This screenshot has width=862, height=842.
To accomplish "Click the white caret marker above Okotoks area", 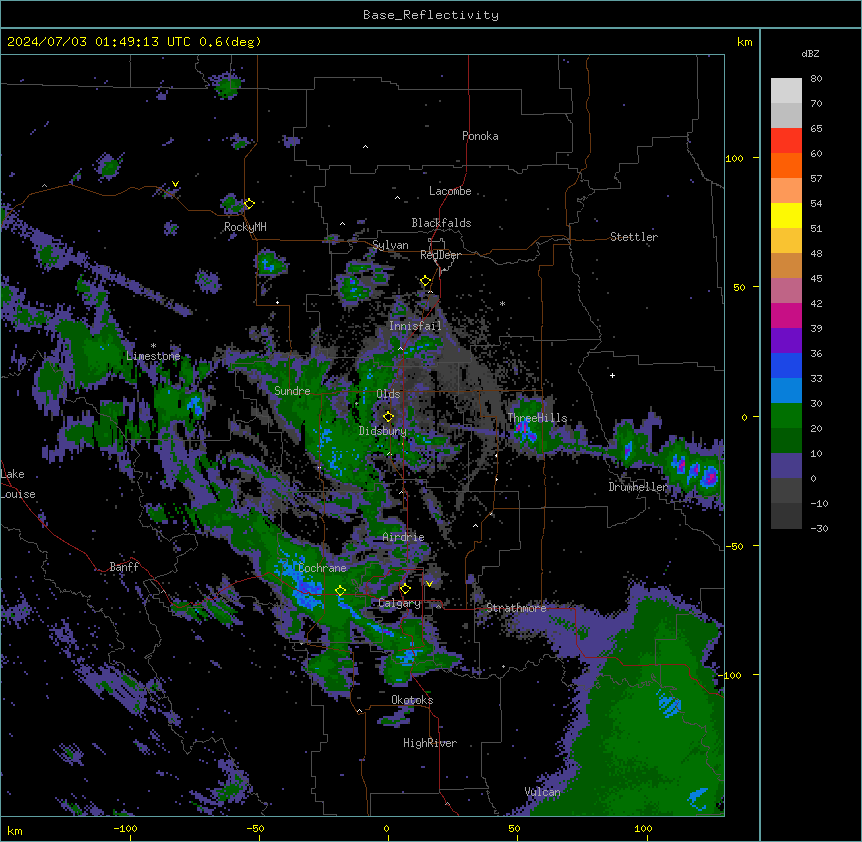I will [x=359, y=711].
